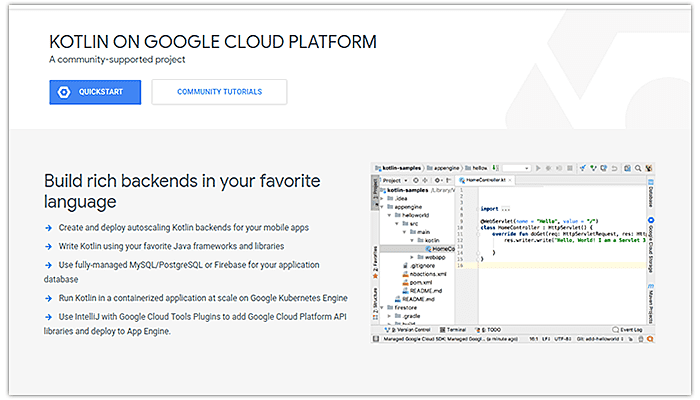Image resolution: width=700 pixels, height=400 pixels.
Task: Click the Search magnifier icon in IDE toolbar
Action: (x=638, y=168)
